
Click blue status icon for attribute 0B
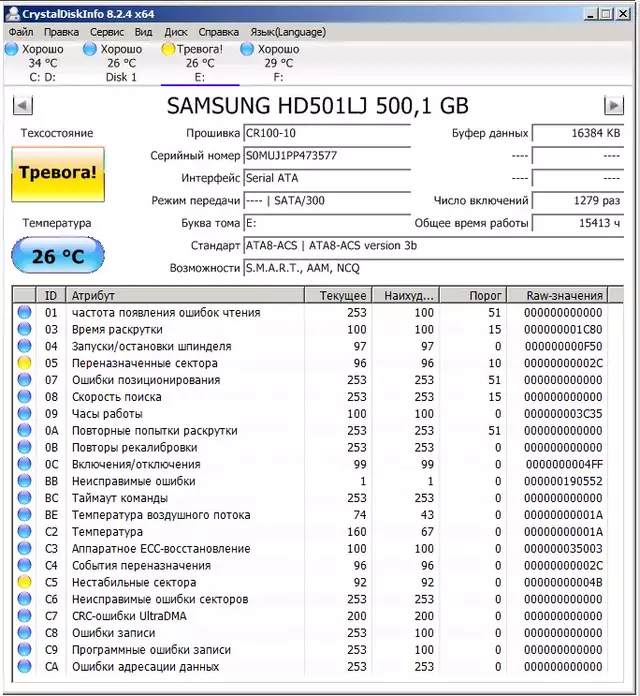(x=24, y=447)
